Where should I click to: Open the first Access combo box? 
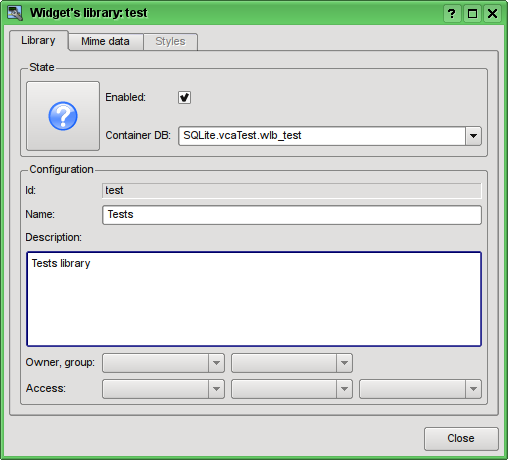(x=163, y=389)
